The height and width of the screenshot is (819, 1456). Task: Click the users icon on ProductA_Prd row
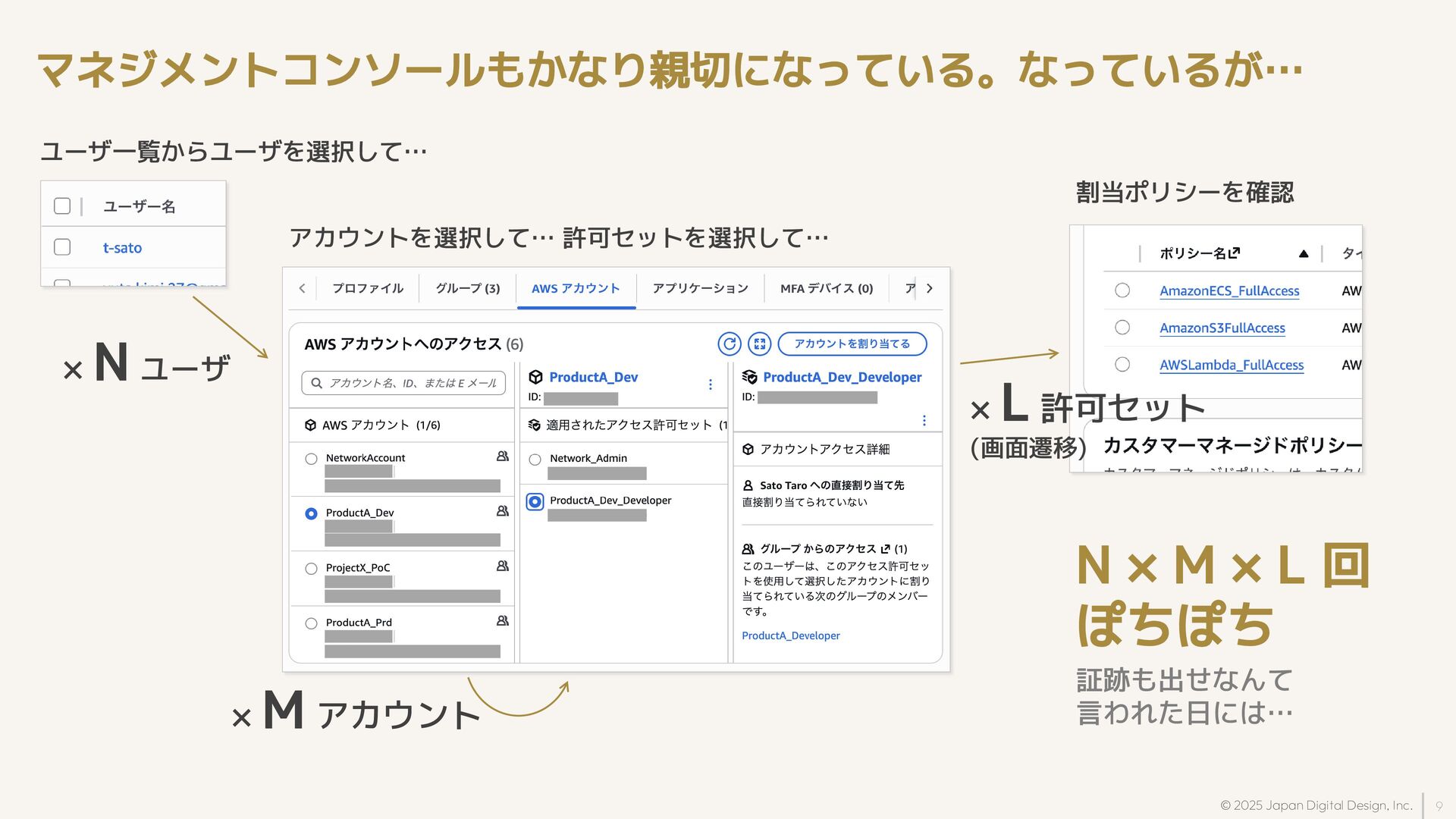click(502, 621)
